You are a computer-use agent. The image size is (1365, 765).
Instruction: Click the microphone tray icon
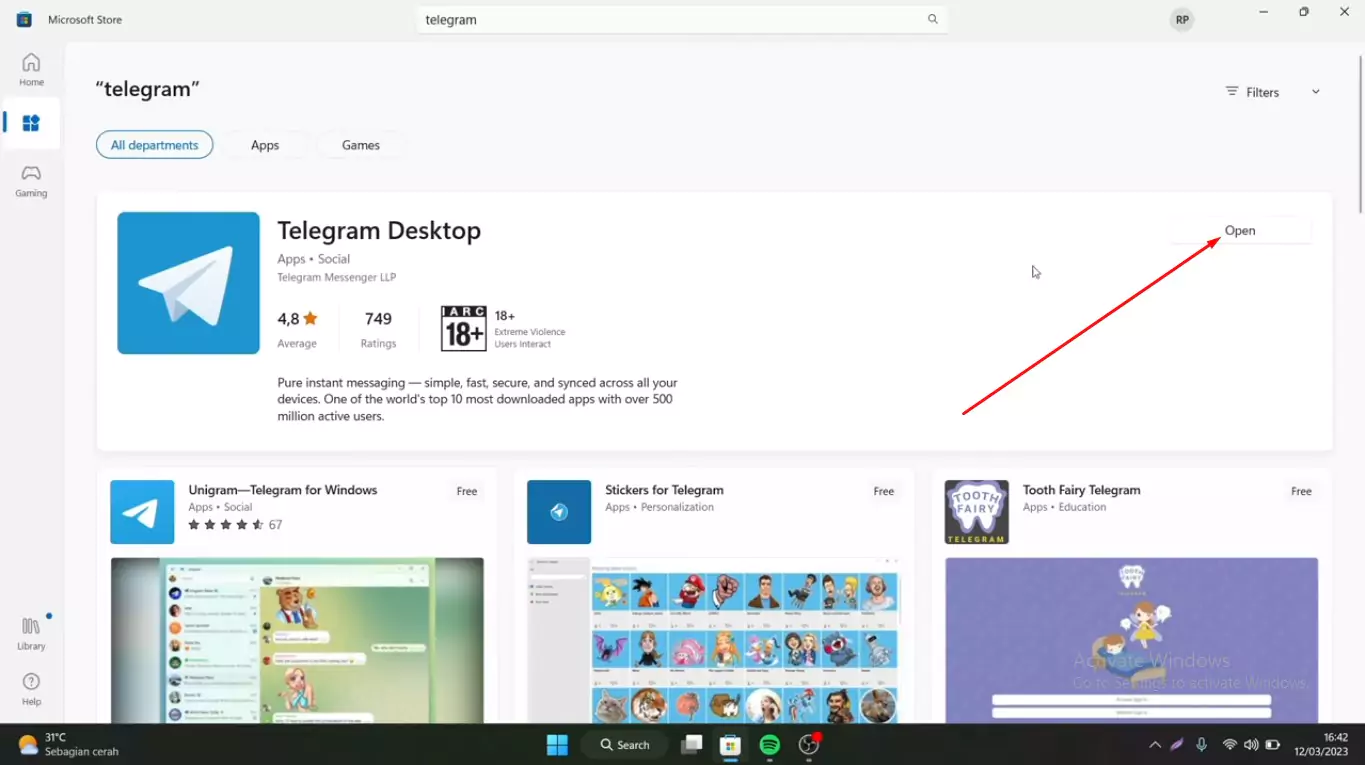point(1201,745)
